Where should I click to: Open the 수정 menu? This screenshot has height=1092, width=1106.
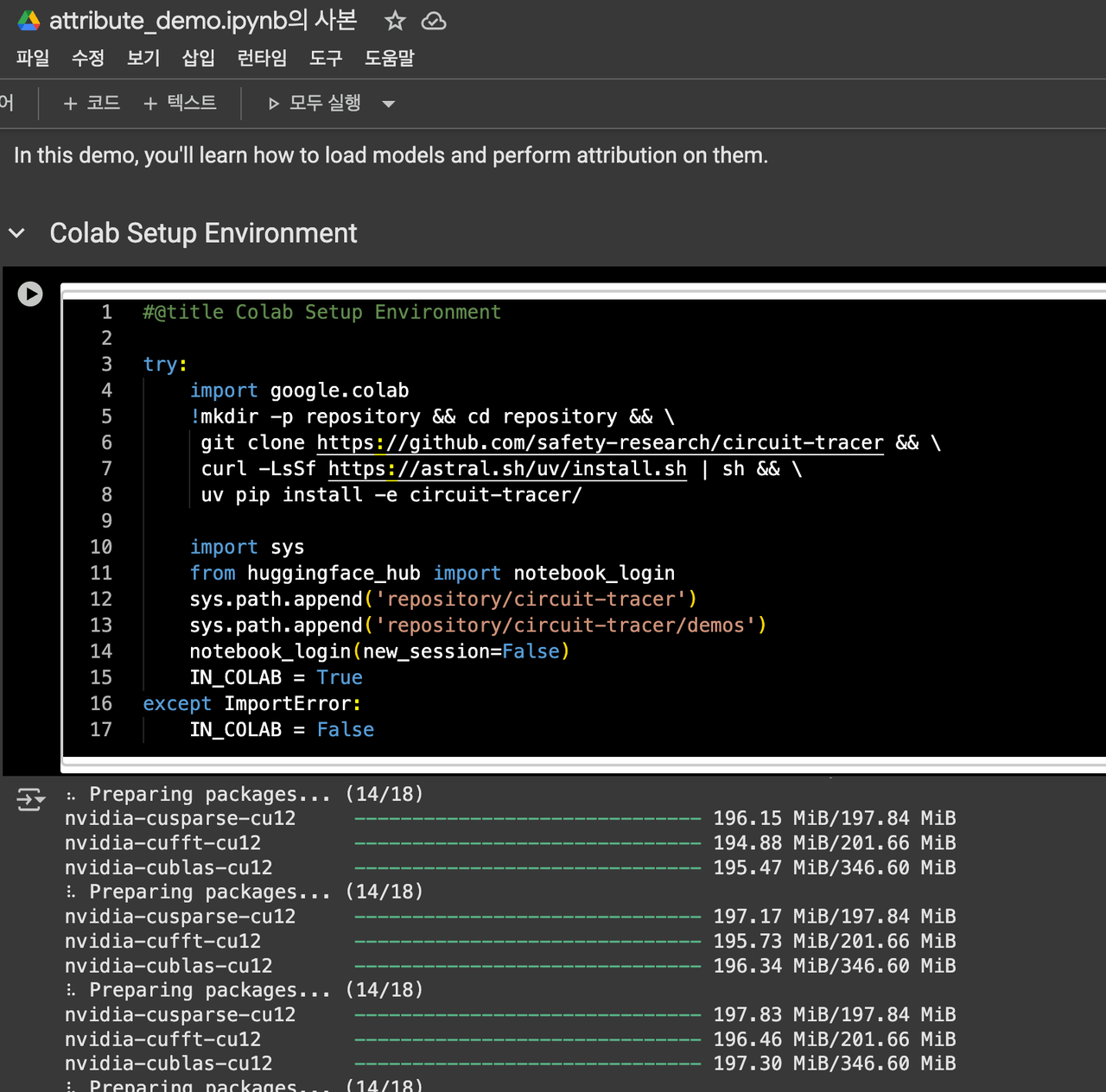88,58
